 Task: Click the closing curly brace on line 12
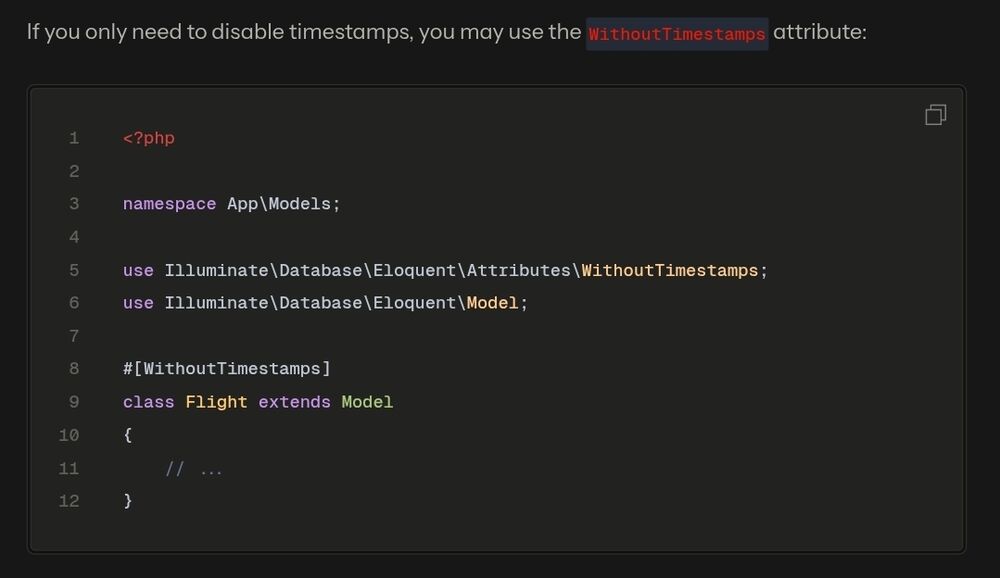(x=128, y=501)
